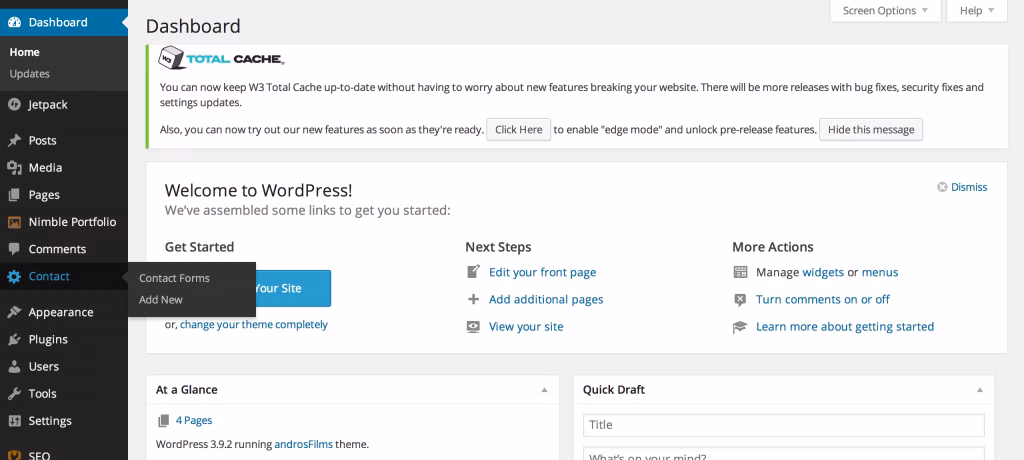
Task: Open the 4 Pages link
Action: click(x=194, y=420)
